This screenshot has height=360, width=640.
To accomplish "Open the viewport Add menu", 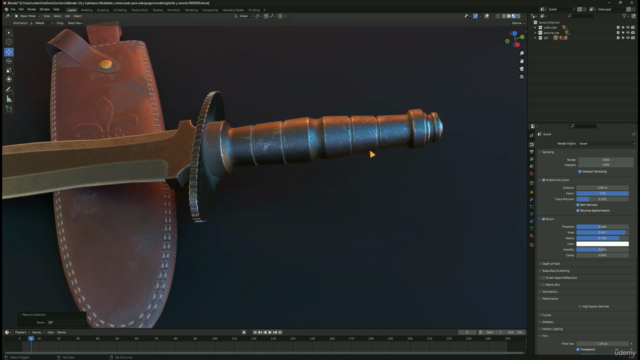I will pos(67,16).
